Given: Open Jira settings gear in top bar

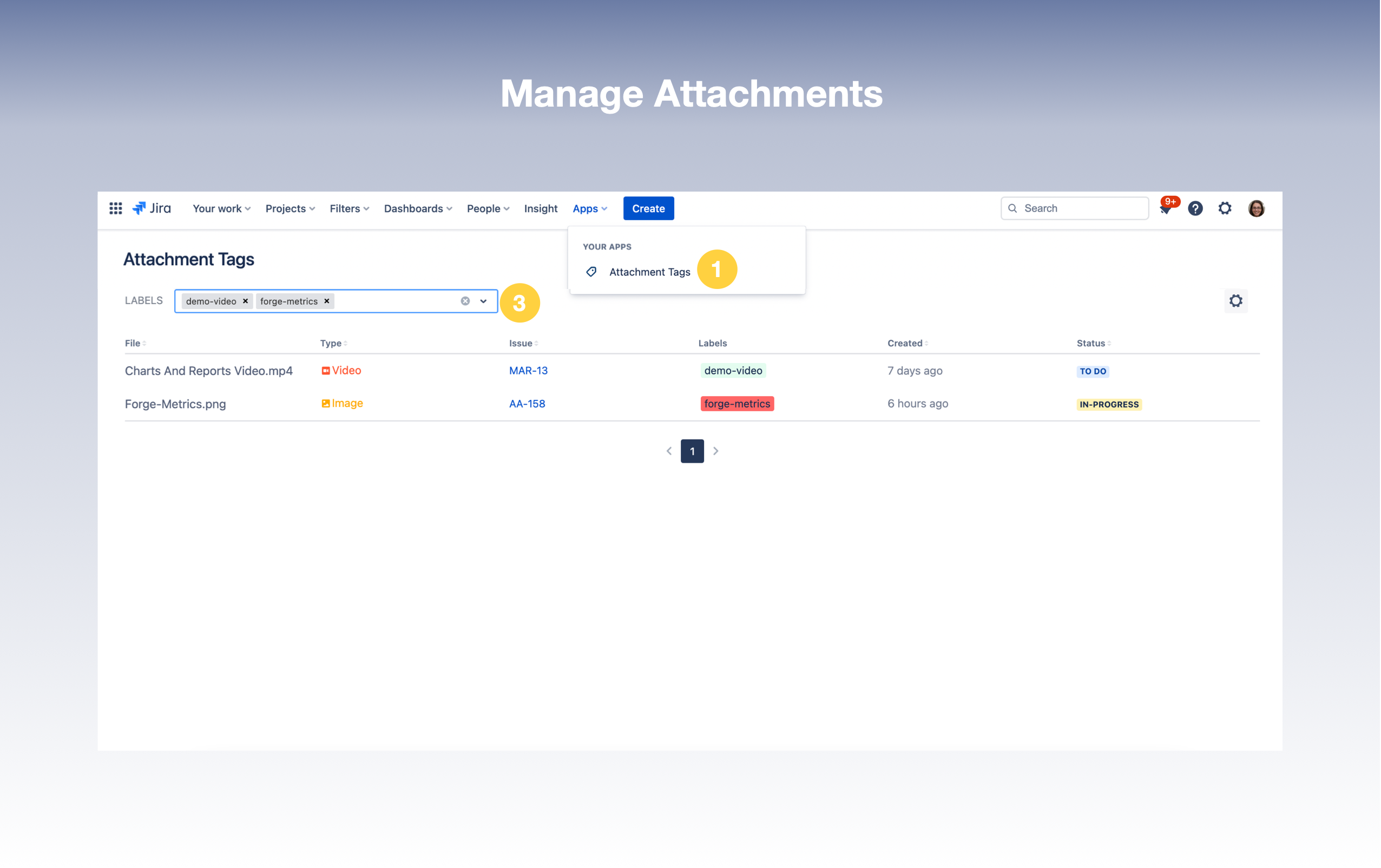Looking at the screenshot, I should (1225, 208).
